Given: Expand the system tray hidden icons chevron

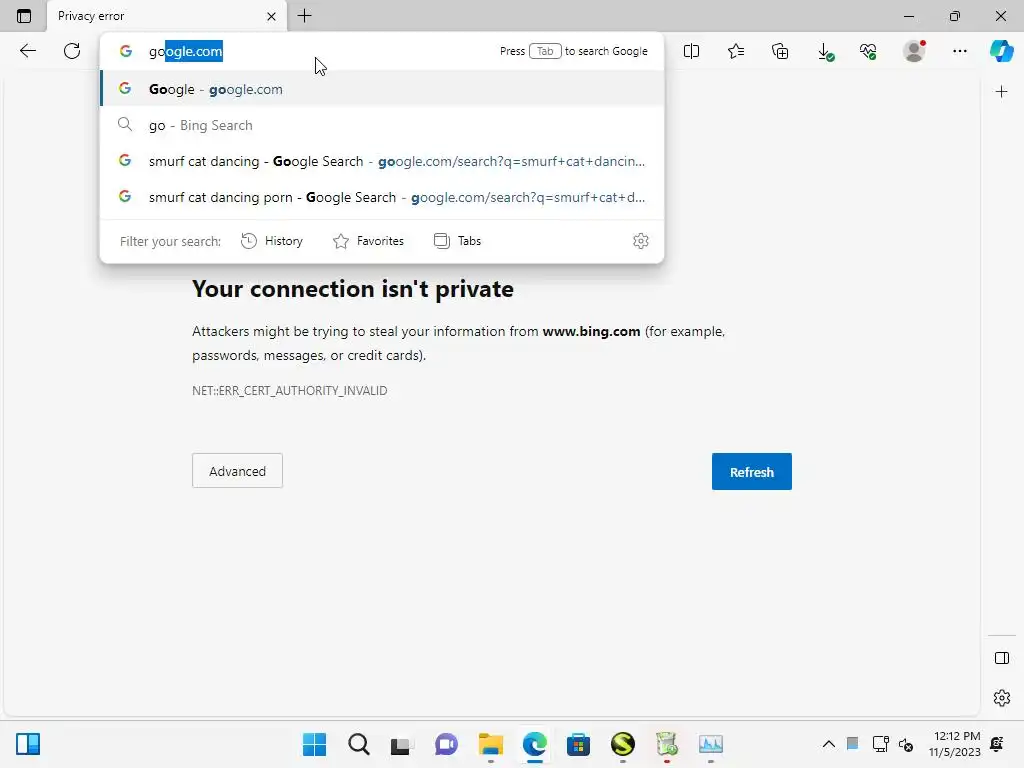Looking at the screenshot, I should pos(828,744).
